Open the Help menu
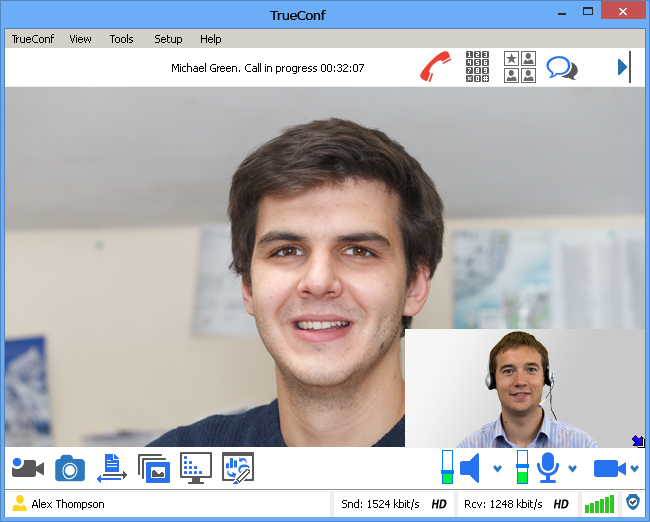Image resolution: width=650 pixels, height=522 pixels. coord(211,39)
